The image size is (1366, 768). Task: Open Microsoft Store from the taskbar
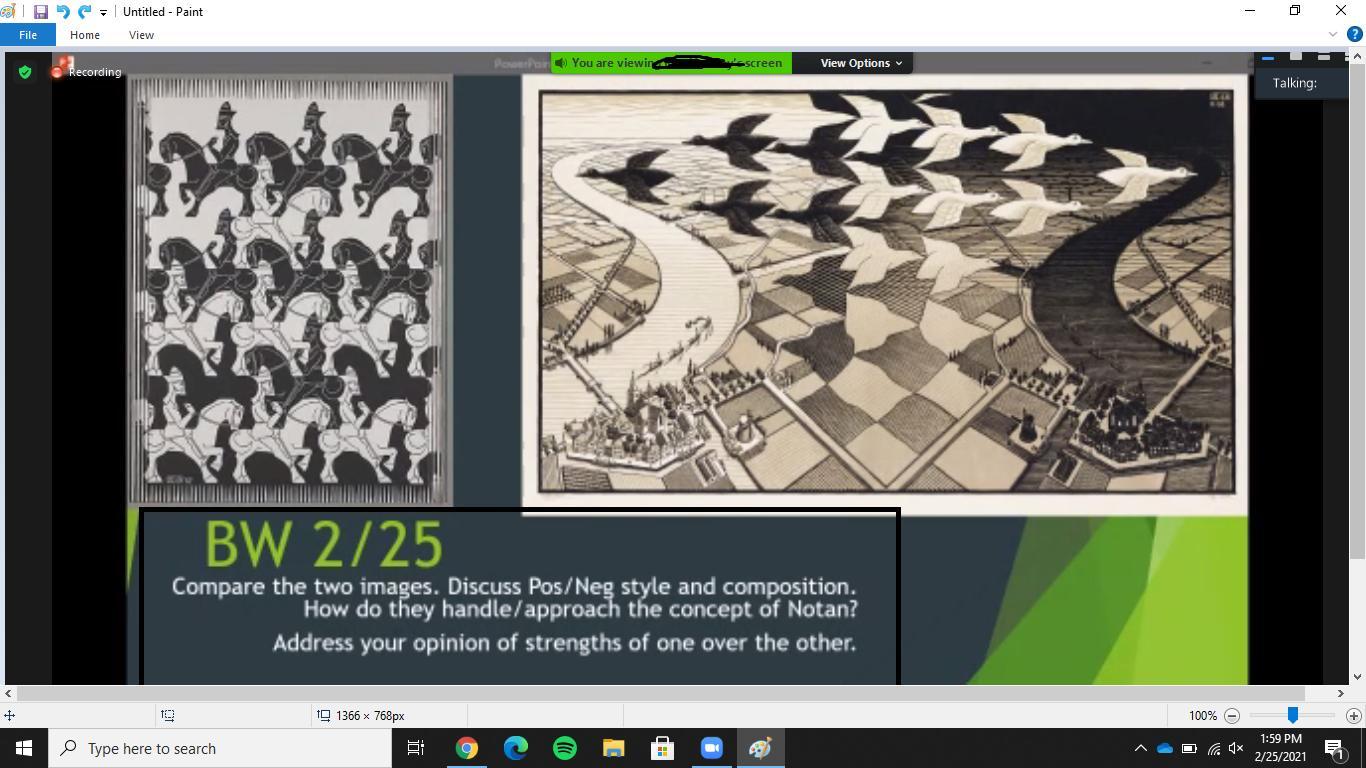[x=663, y=748]
